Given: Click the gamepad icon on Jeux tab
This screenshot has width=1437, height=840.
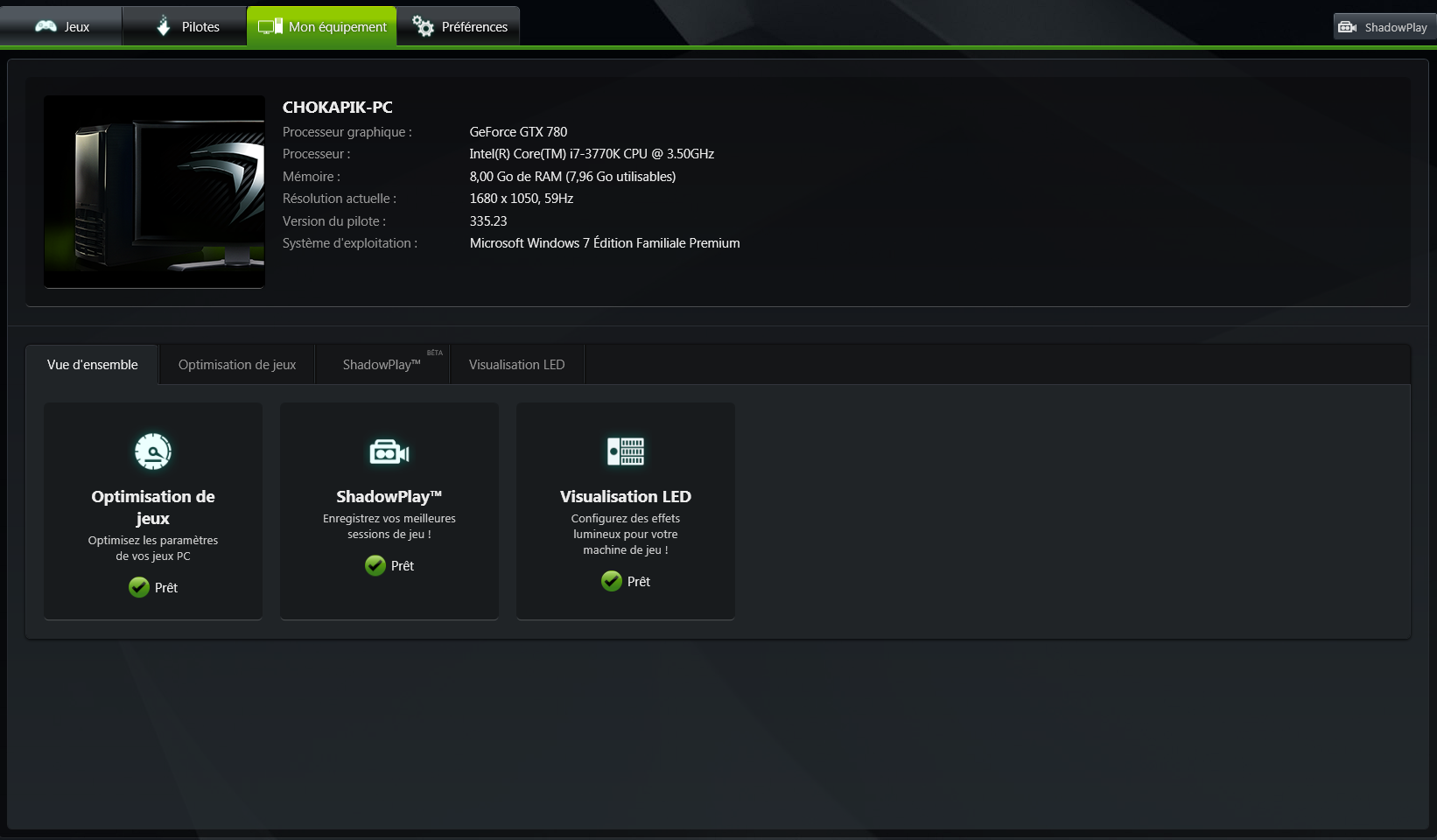Looking at the screenshot, I should (46, 26).
